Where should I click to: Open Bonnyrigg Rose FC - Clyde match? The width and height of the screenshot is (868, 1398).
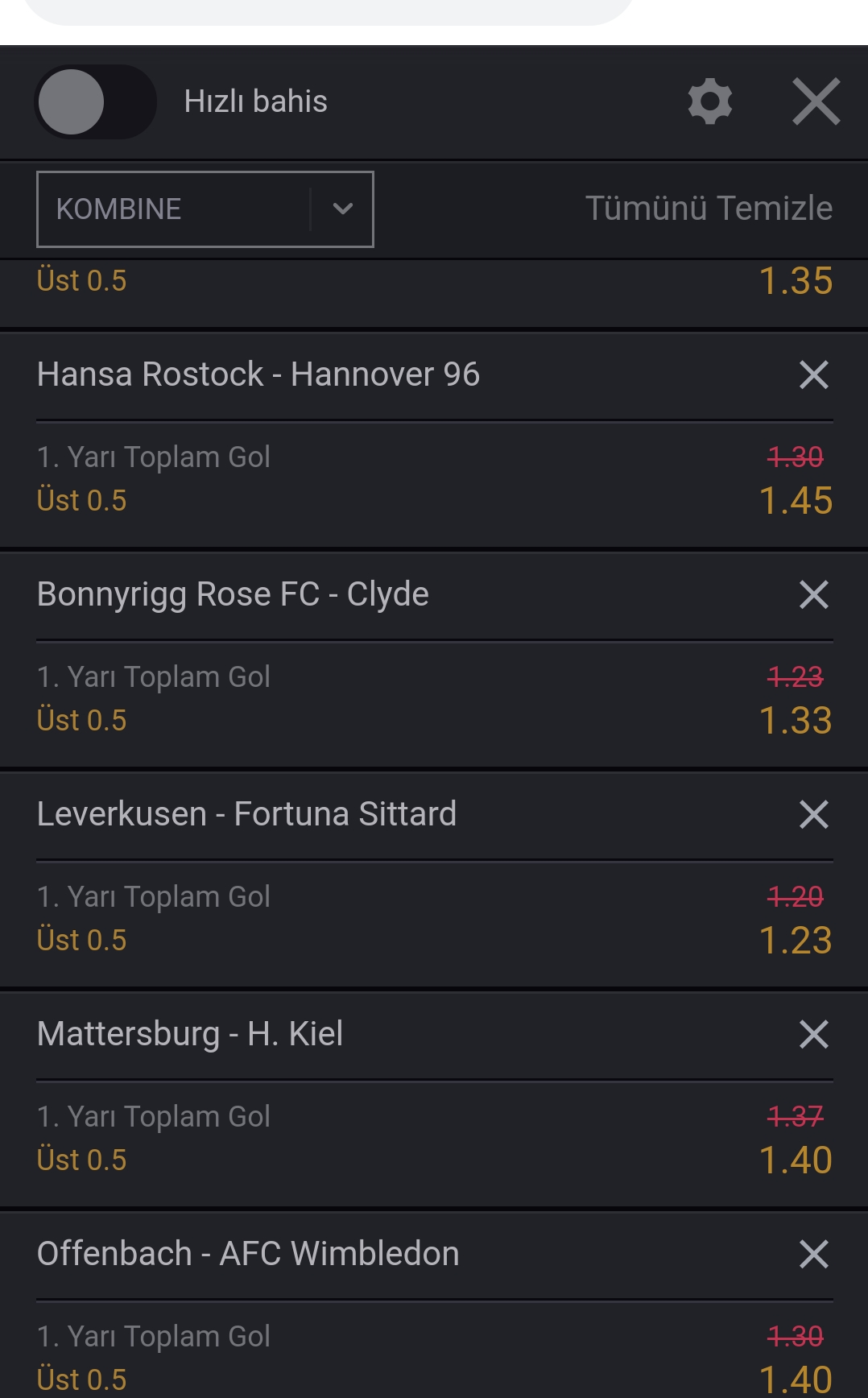pos(233,594)
